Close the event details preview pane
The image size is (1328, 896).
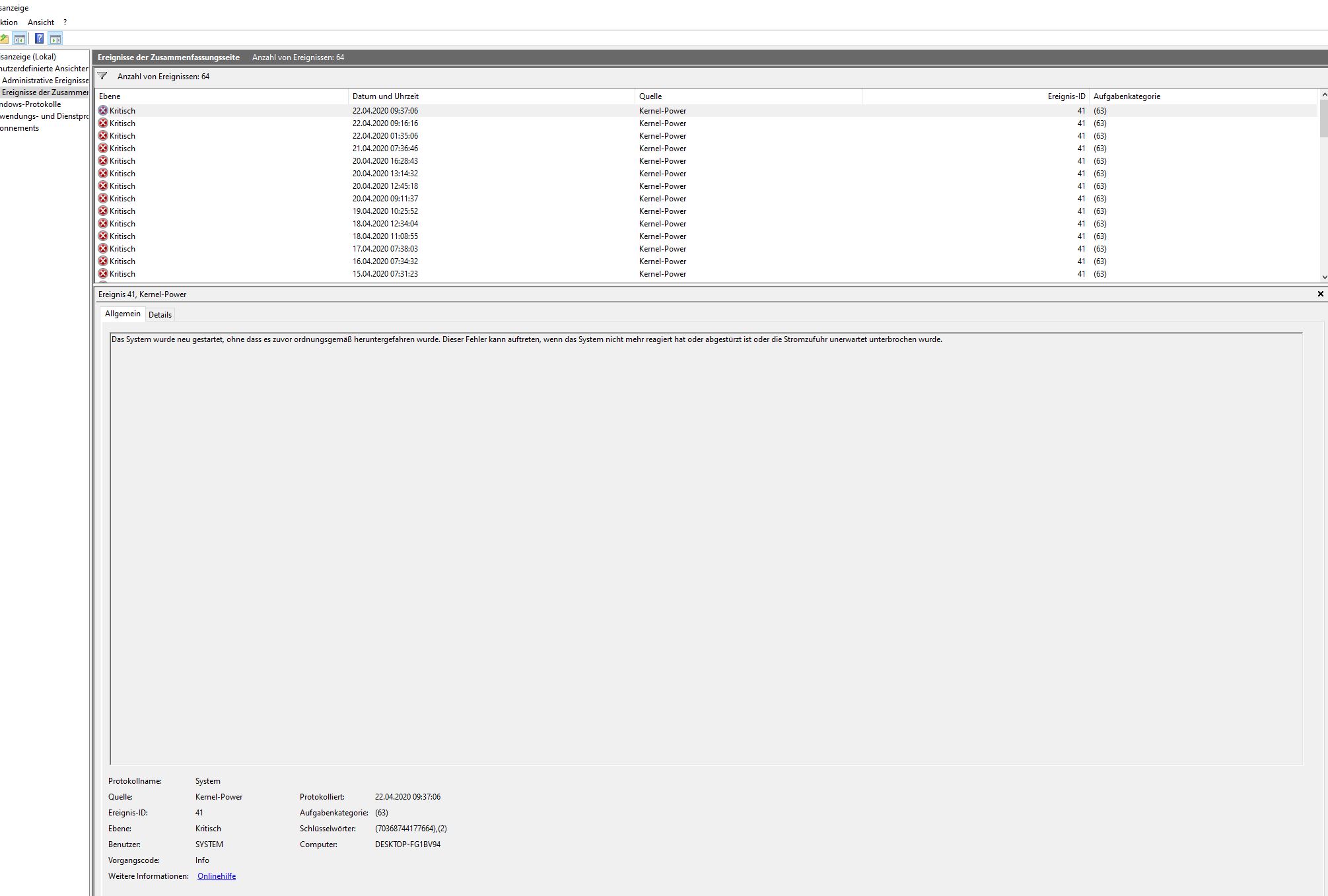click(1320, 294)
